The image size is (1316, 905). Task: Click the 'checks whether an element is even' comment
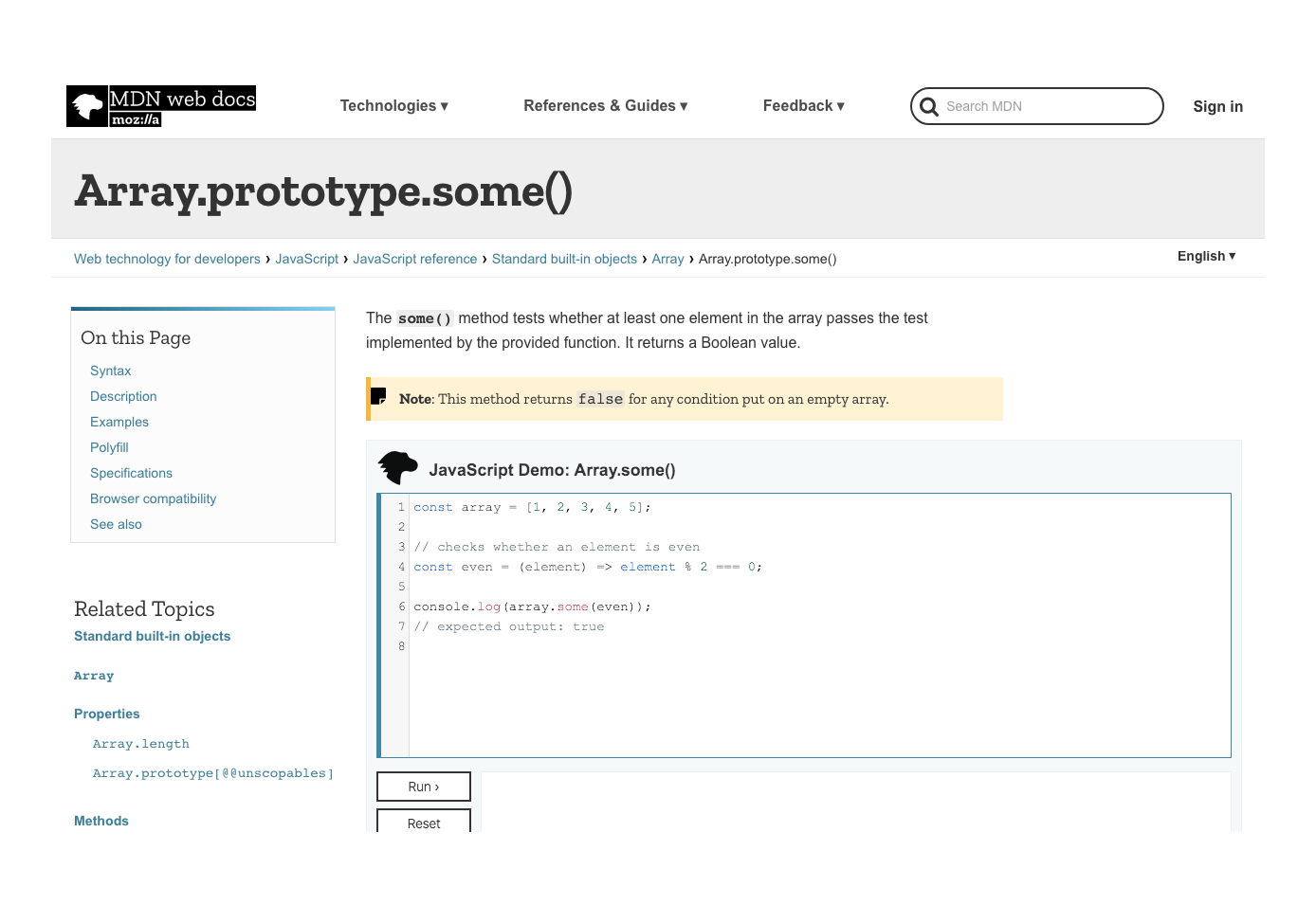557,547
